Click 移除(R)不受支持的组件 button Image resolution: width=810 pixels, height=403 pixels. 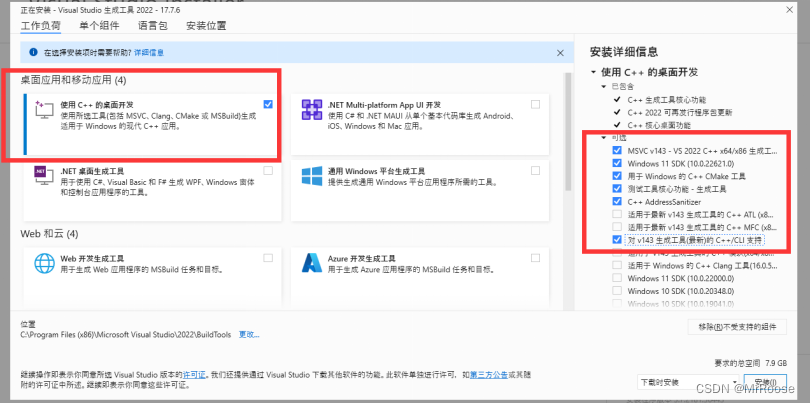(x=737, y=327)
